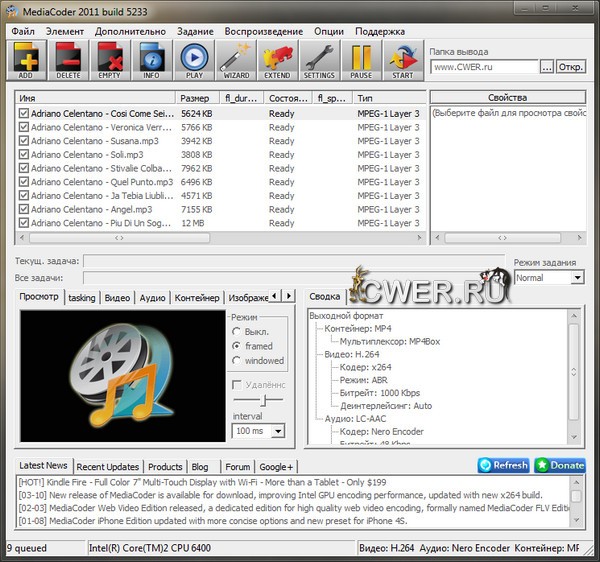Viewport: 600px width, 562px height.
Task: Sort the list by the 'Размер' column header
Action: [197, 98]
